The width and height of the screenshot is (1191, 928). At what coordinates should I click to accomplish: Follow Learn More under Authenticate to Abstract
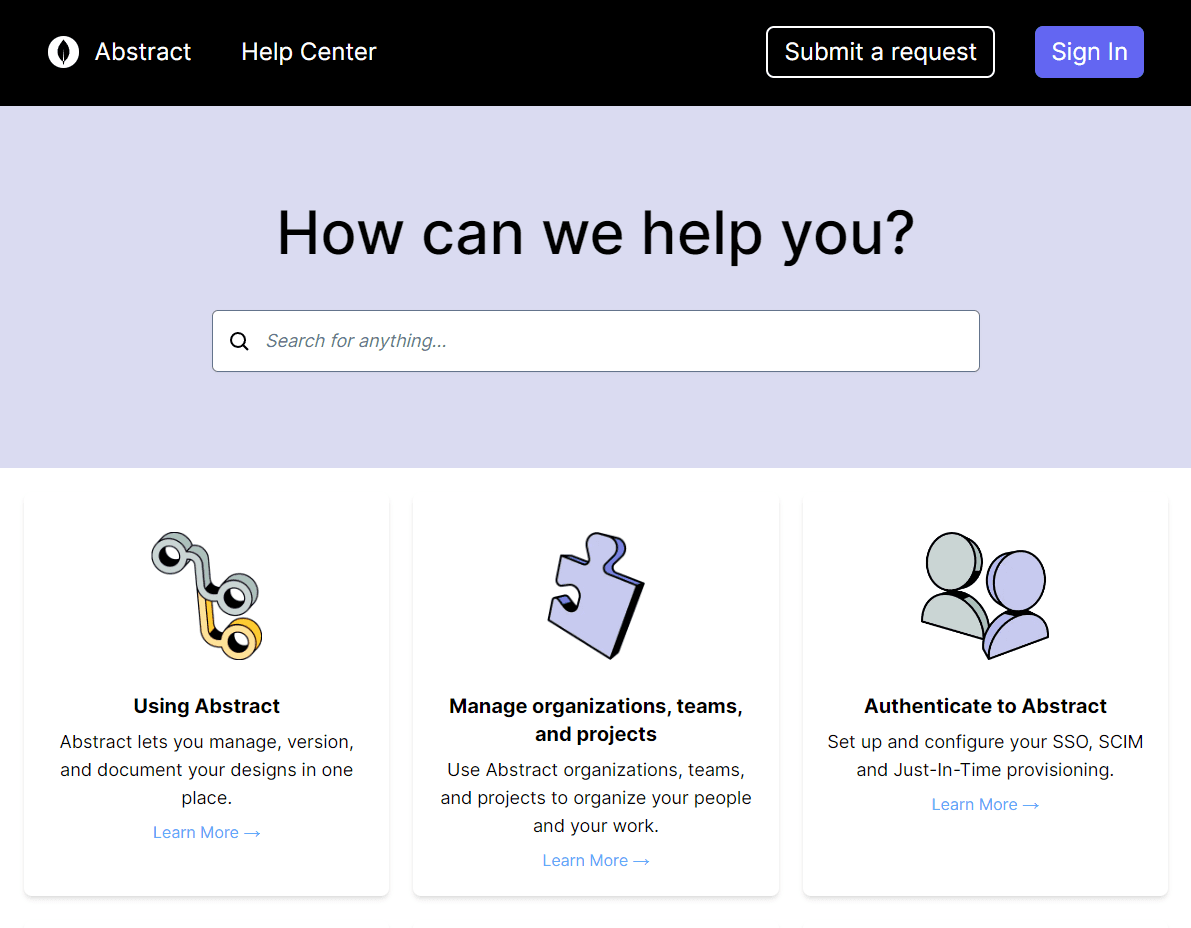click(x=985, y=804)
